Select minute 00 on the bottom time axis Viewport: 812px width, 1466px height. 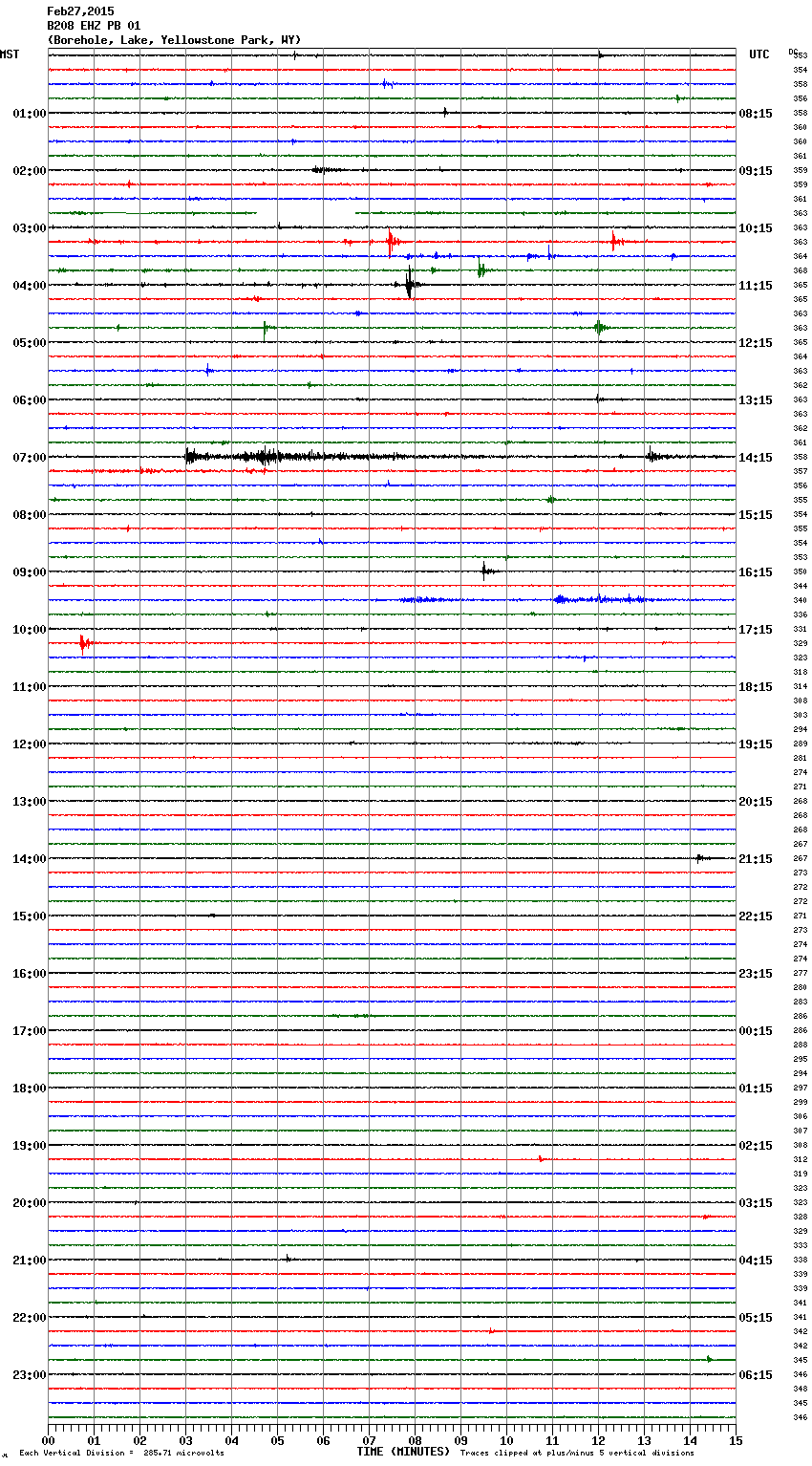coord(48,1439)
